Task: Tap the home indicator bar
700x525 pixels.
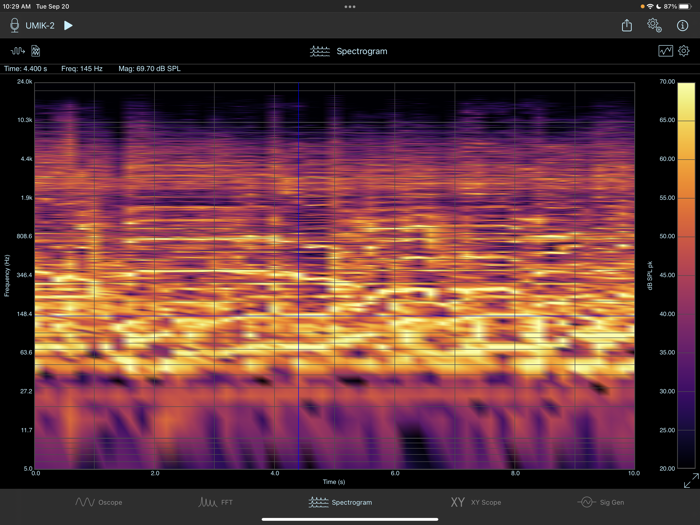Action: (x=350, y=520)
